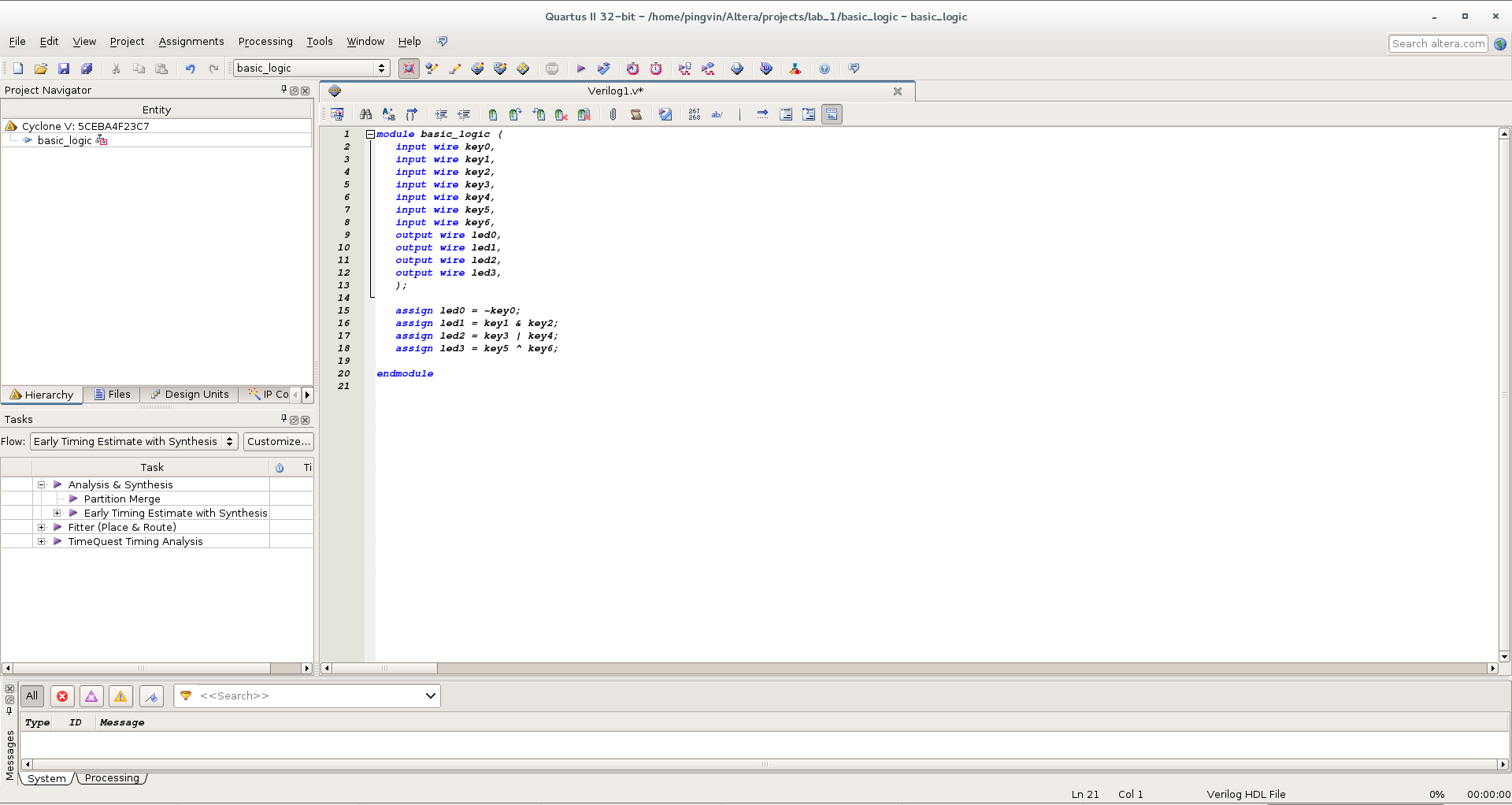
Task: Toggle the highlighted editor view mode button
Action: point(832,114)
